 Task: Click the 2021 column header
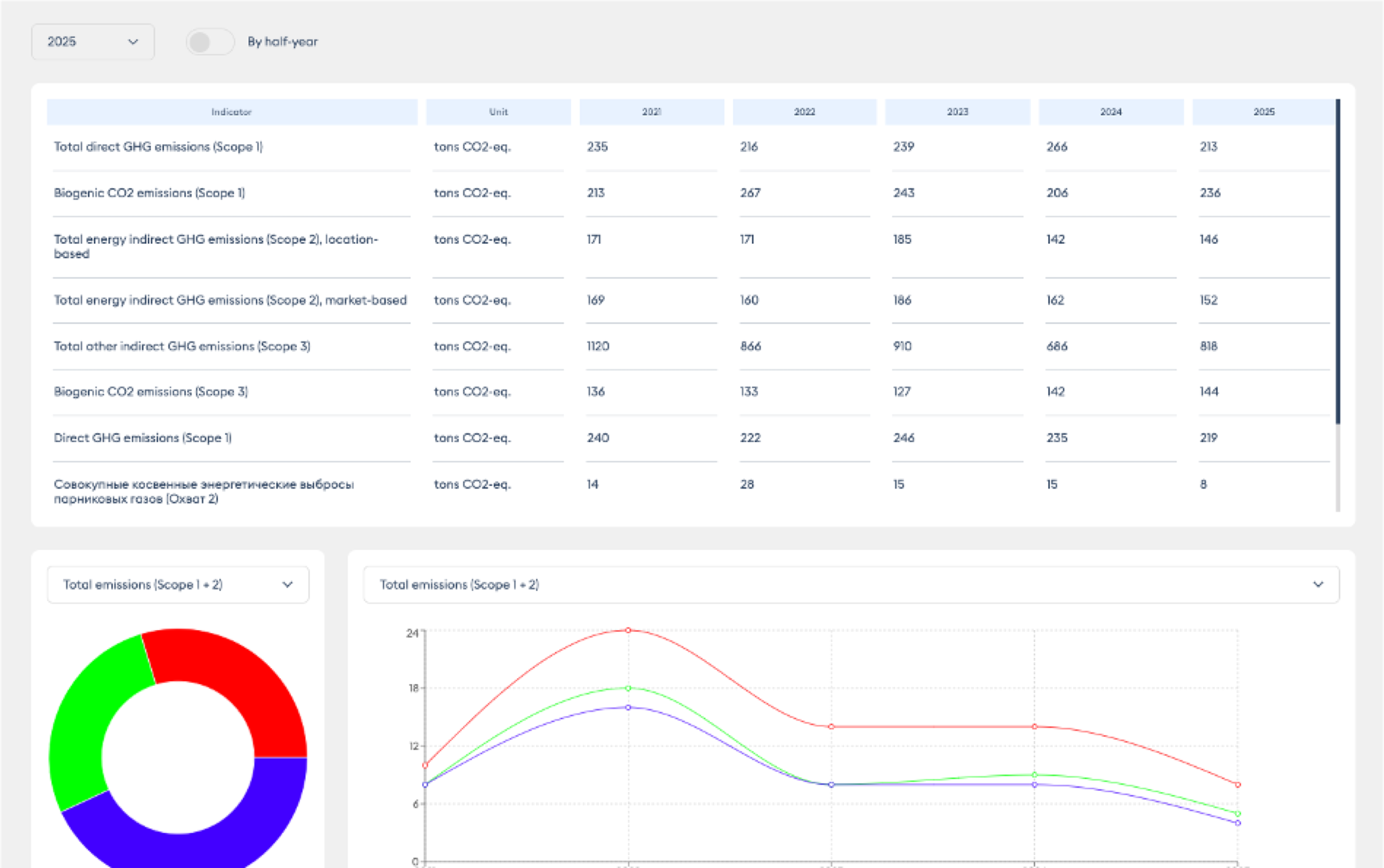tap(651, 112)
